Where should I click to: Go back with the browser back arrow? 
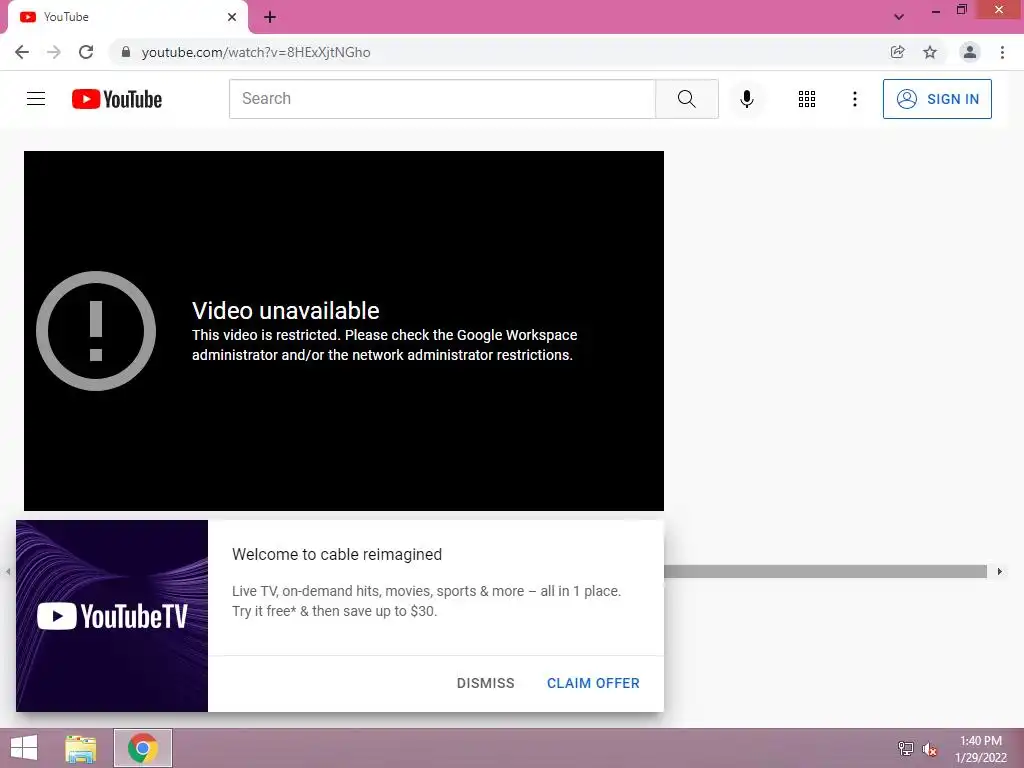tap(22, 52)
